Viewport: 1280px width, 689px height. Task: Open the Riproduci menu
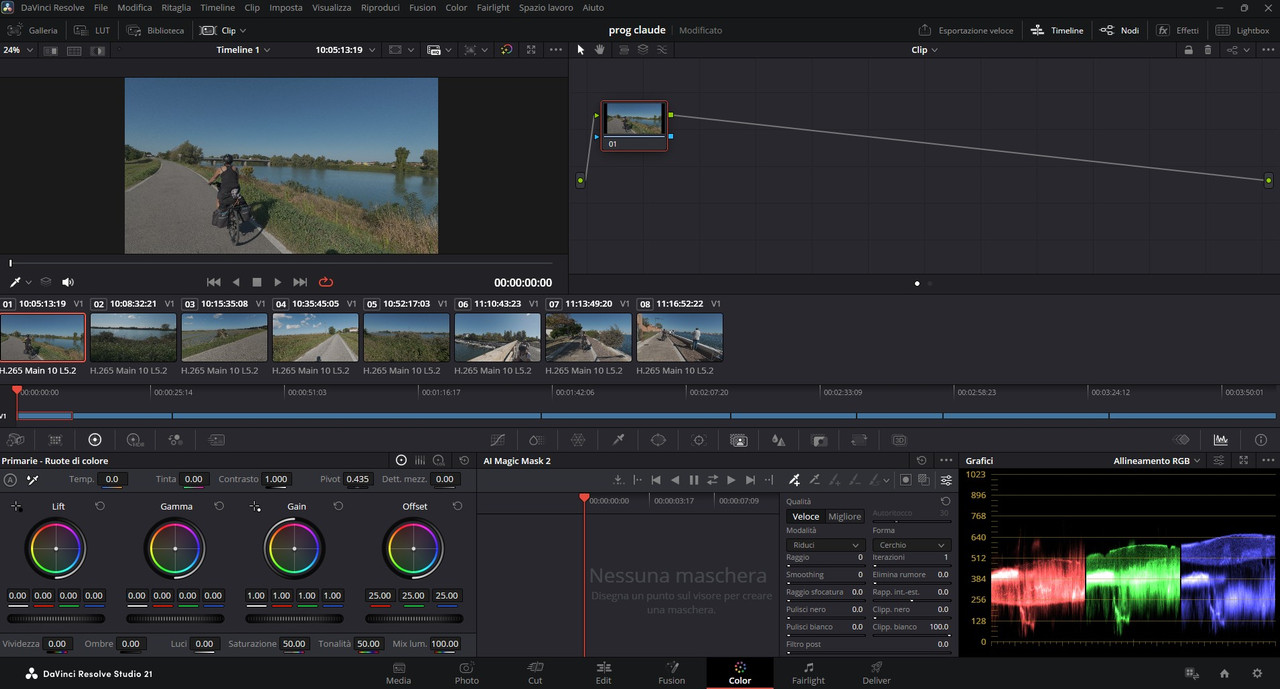(380, 7)
